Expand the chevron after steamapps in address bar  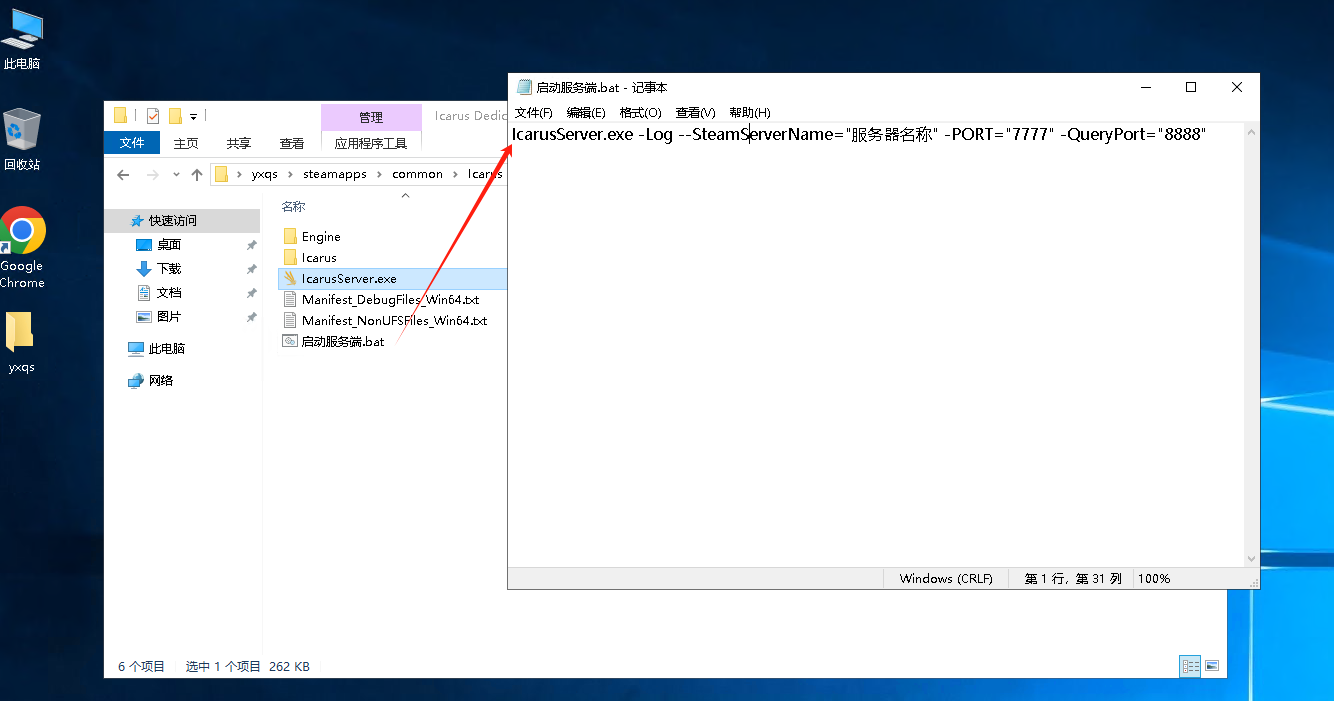pos(380,174)
